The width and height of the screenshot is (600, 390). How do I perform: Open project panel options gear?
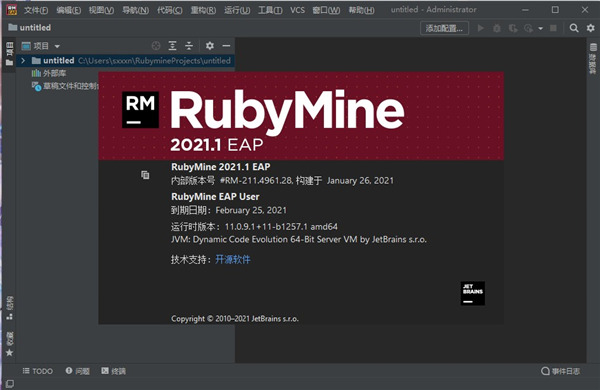click(x=210, y=46)
